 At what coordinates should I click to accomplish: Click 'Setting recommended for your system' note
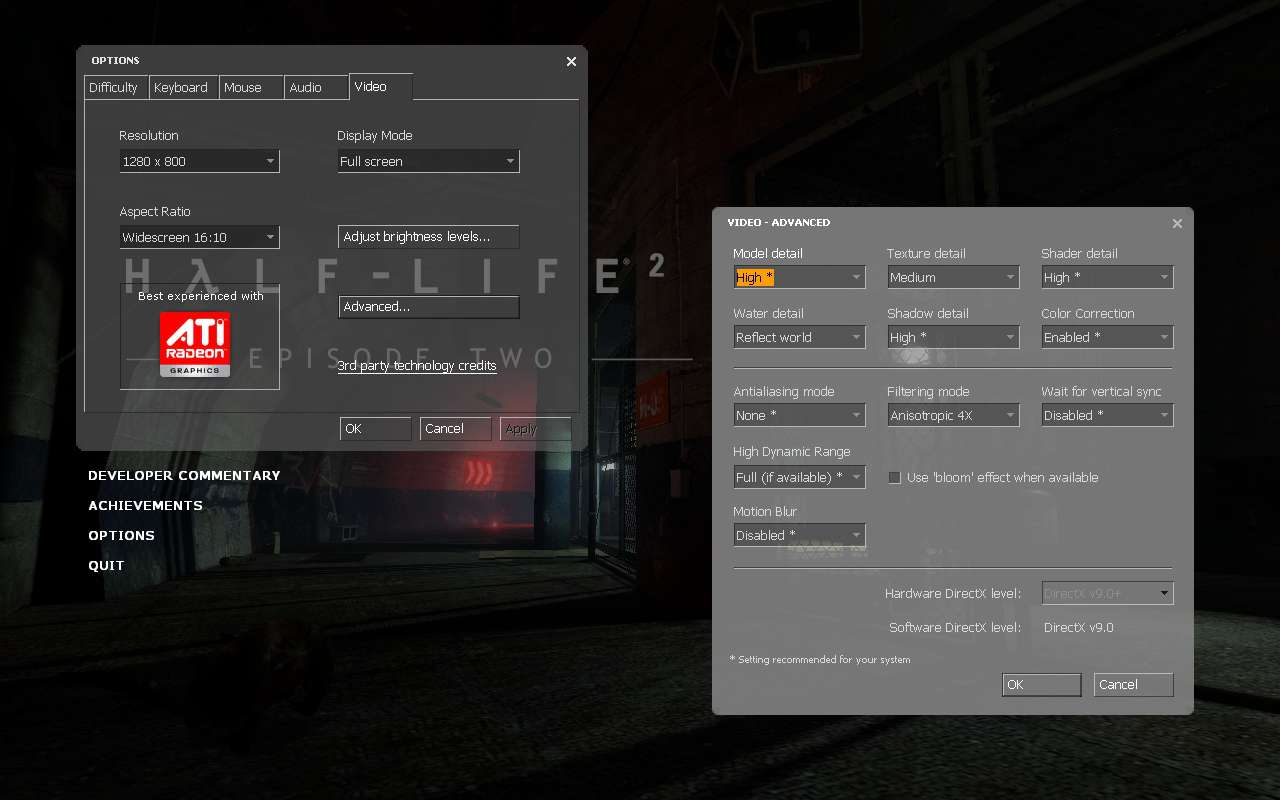(820, 660)
